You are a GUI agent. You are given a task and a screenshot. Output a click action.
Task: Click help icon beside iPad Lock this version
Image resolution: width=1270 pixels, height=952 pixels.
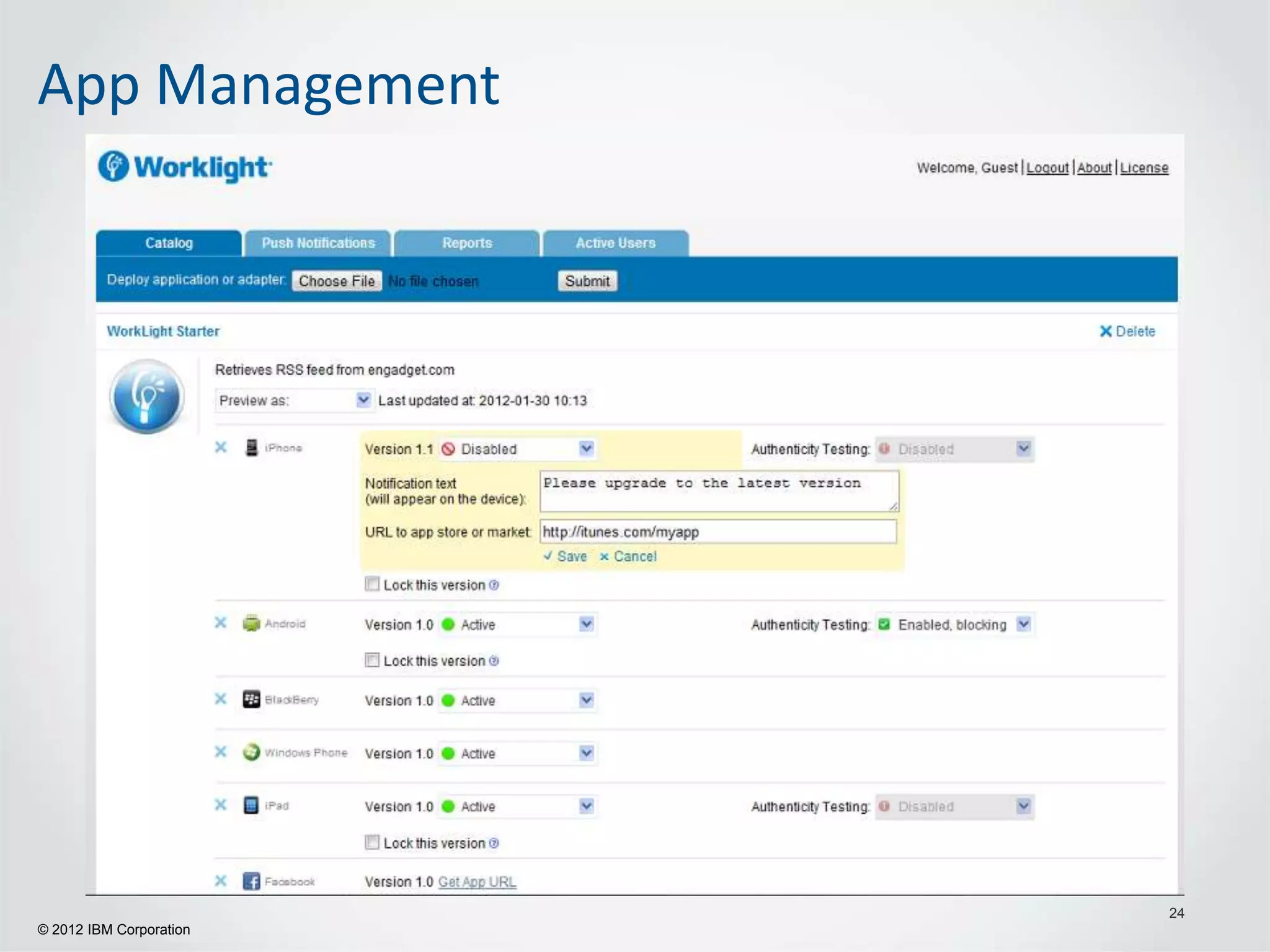[494, 843]
